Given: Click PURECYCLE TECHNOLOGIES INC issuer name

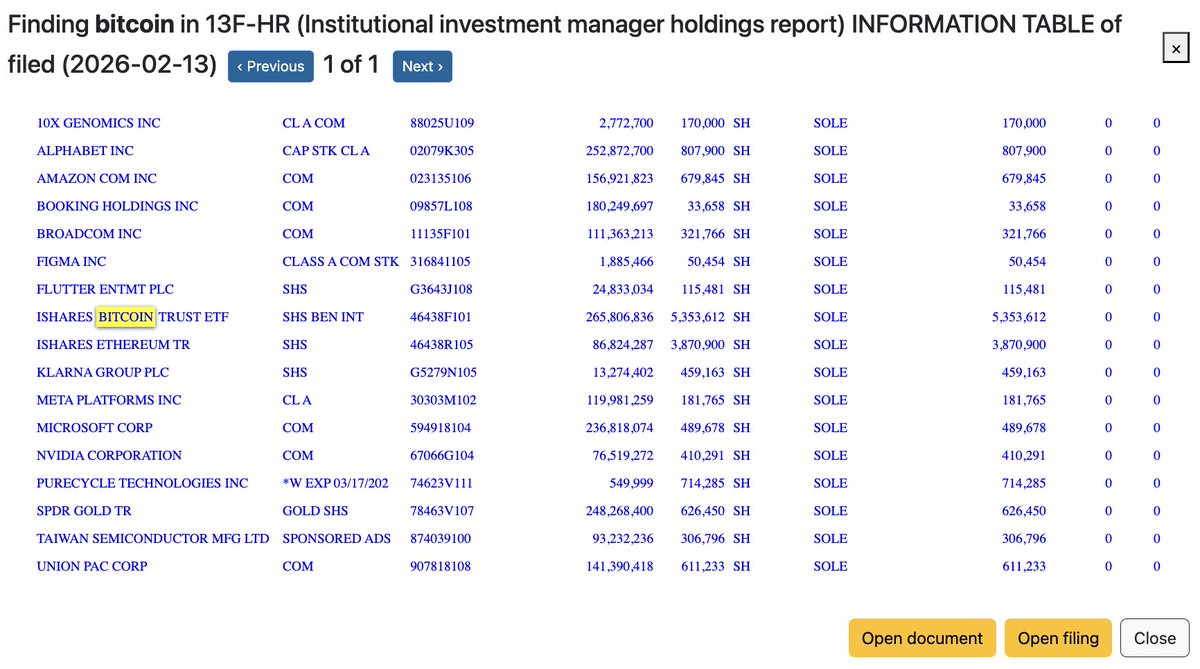Looking at the screenshot, I should pyautogui.click(x=142, y=483).
